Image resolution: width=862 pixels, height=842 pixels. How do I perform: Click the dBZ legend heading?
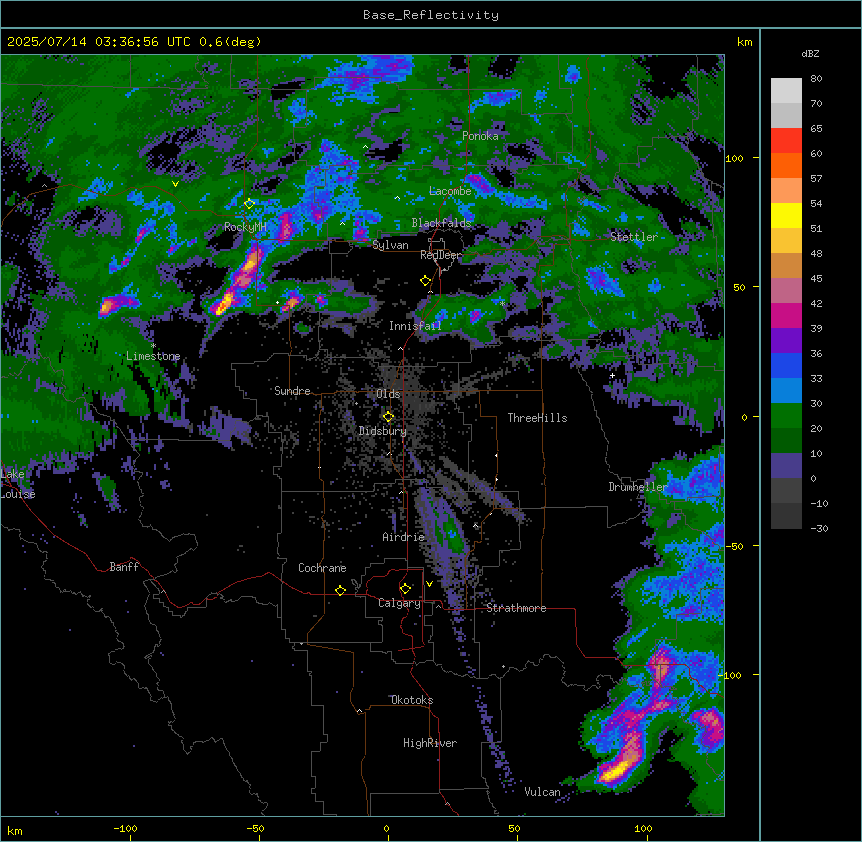[x=810, y=53]
